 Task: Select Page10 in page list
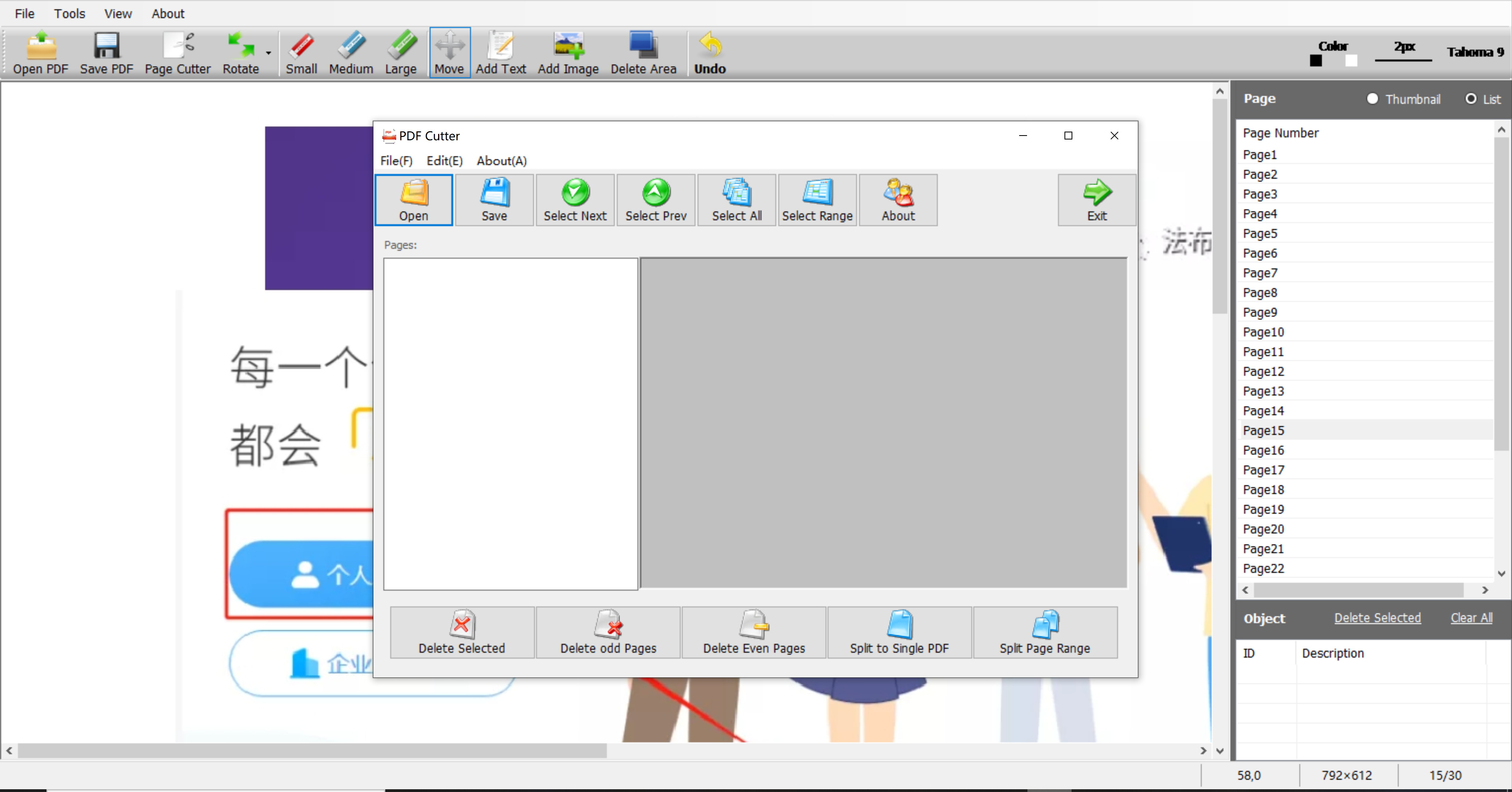click(x=1364, y=332)
